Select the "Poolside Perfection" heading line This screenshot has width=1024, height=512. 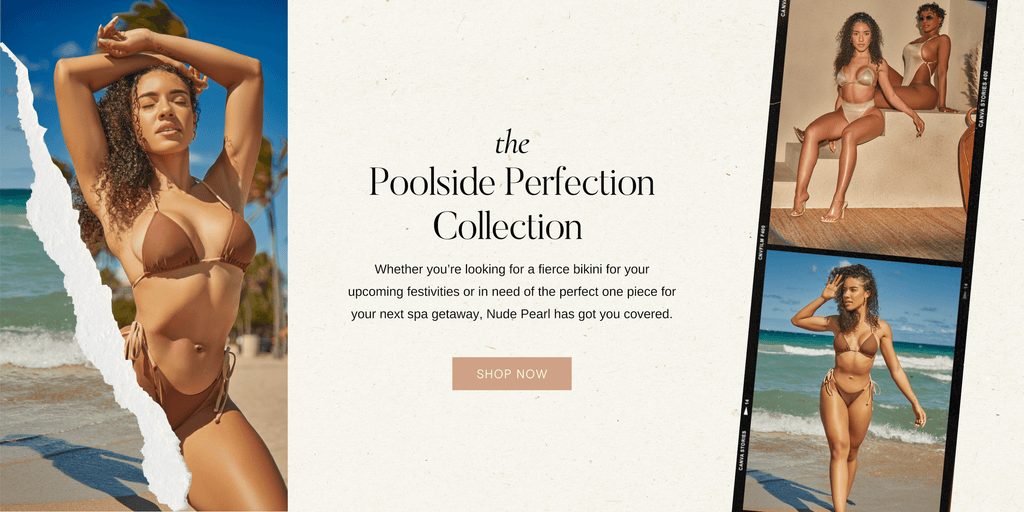511,183
